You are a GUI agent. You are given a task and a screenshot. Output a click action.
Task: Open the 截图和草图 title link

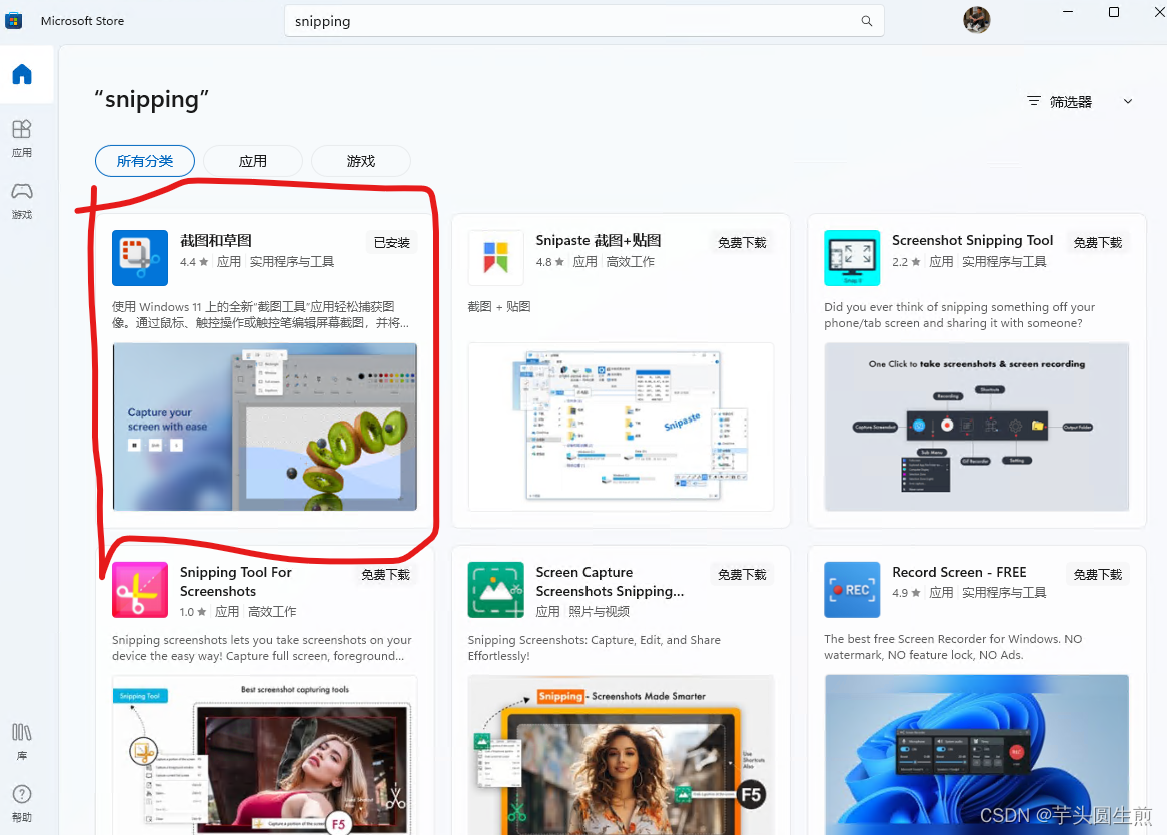click(216, 241)
